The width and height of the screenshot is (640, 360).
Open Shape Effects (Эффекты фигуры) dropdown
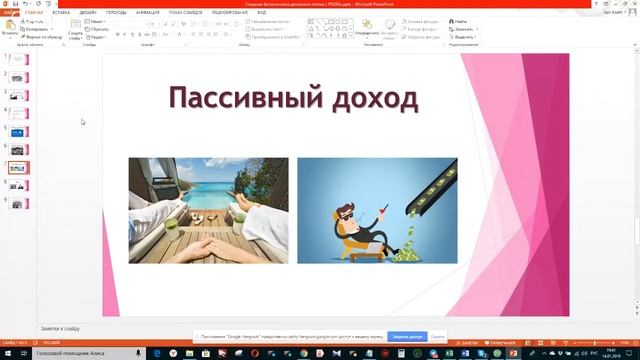pos(421,37)
